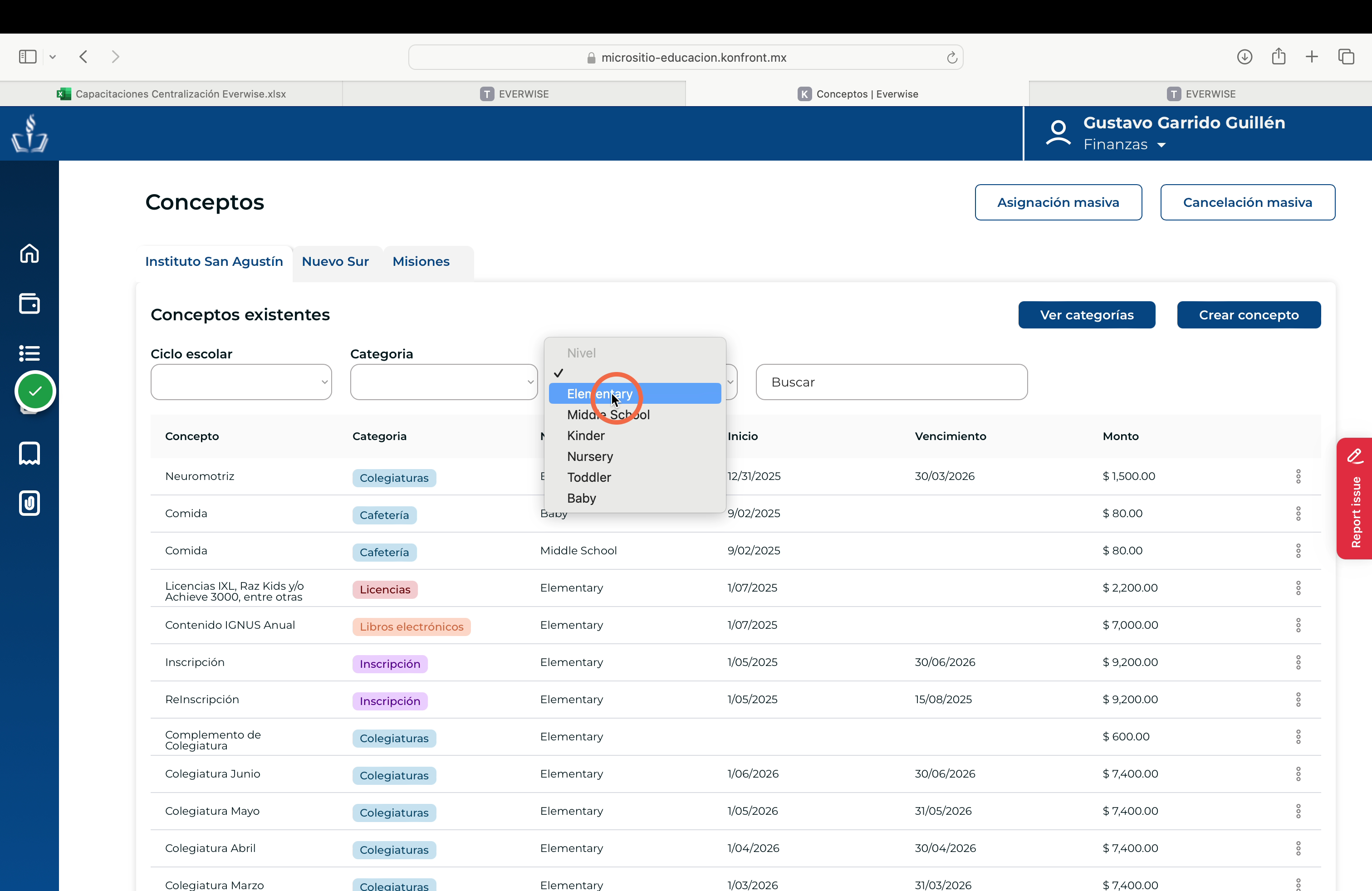Open the list icon in sidebar
1372x891 pixels.
29,352
